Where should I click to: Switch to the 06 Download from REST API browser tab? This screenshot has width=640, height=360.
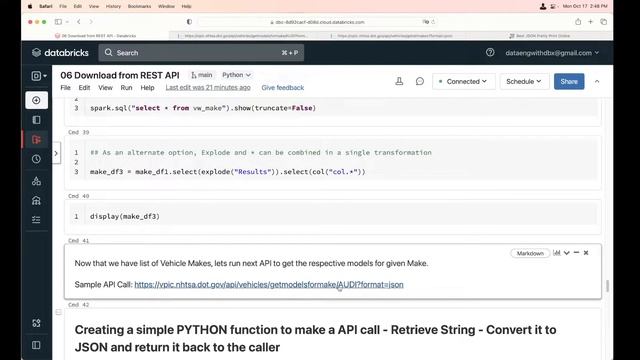[x=95, y=36]
